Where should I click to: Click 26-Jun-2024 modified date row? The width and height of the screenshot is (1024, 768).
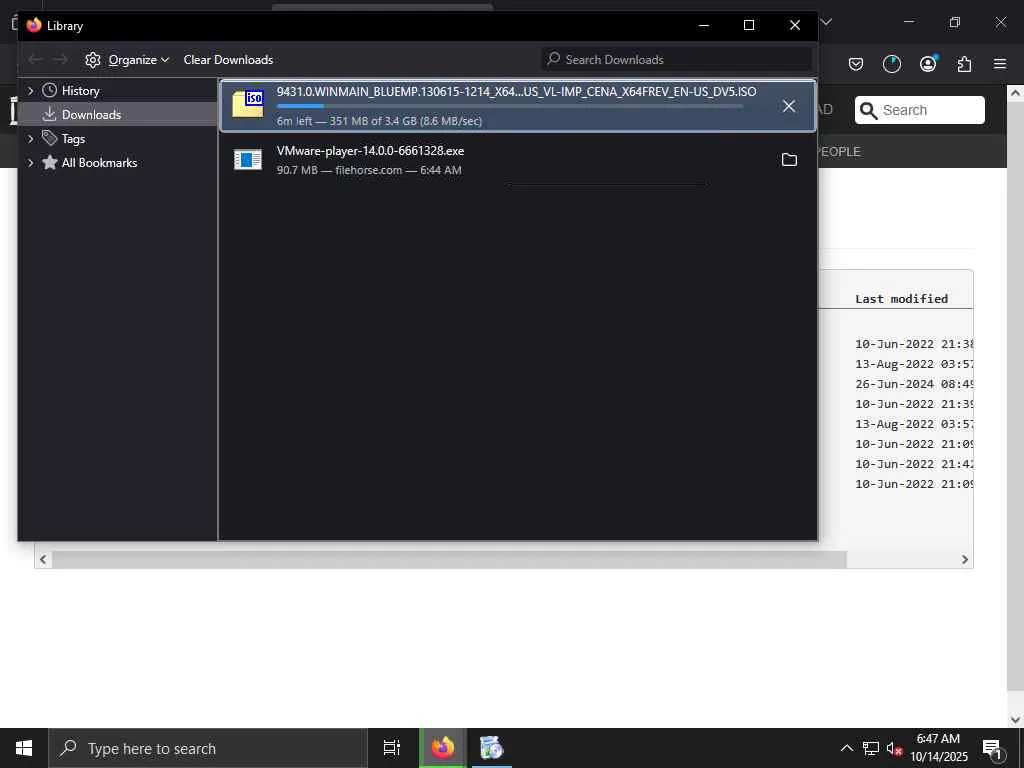pos(914,384)
